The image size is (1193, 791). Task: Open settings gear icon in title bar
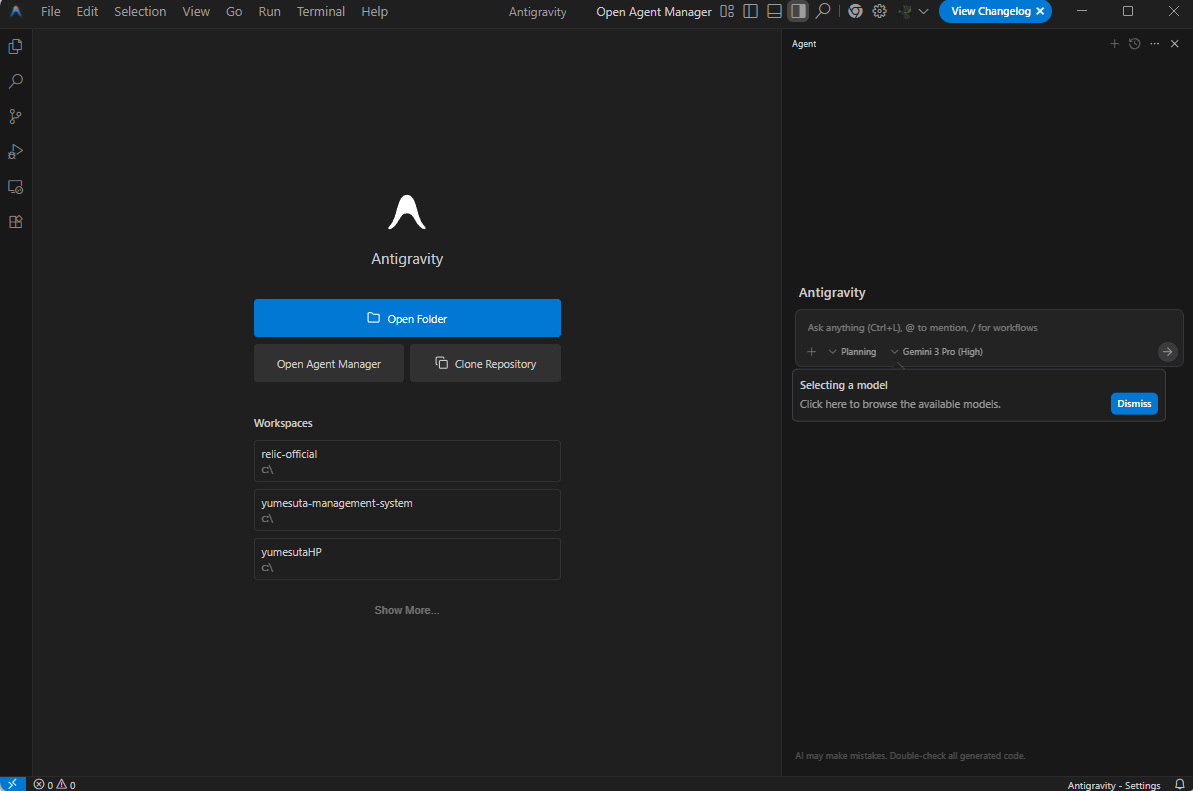(879, 12)
